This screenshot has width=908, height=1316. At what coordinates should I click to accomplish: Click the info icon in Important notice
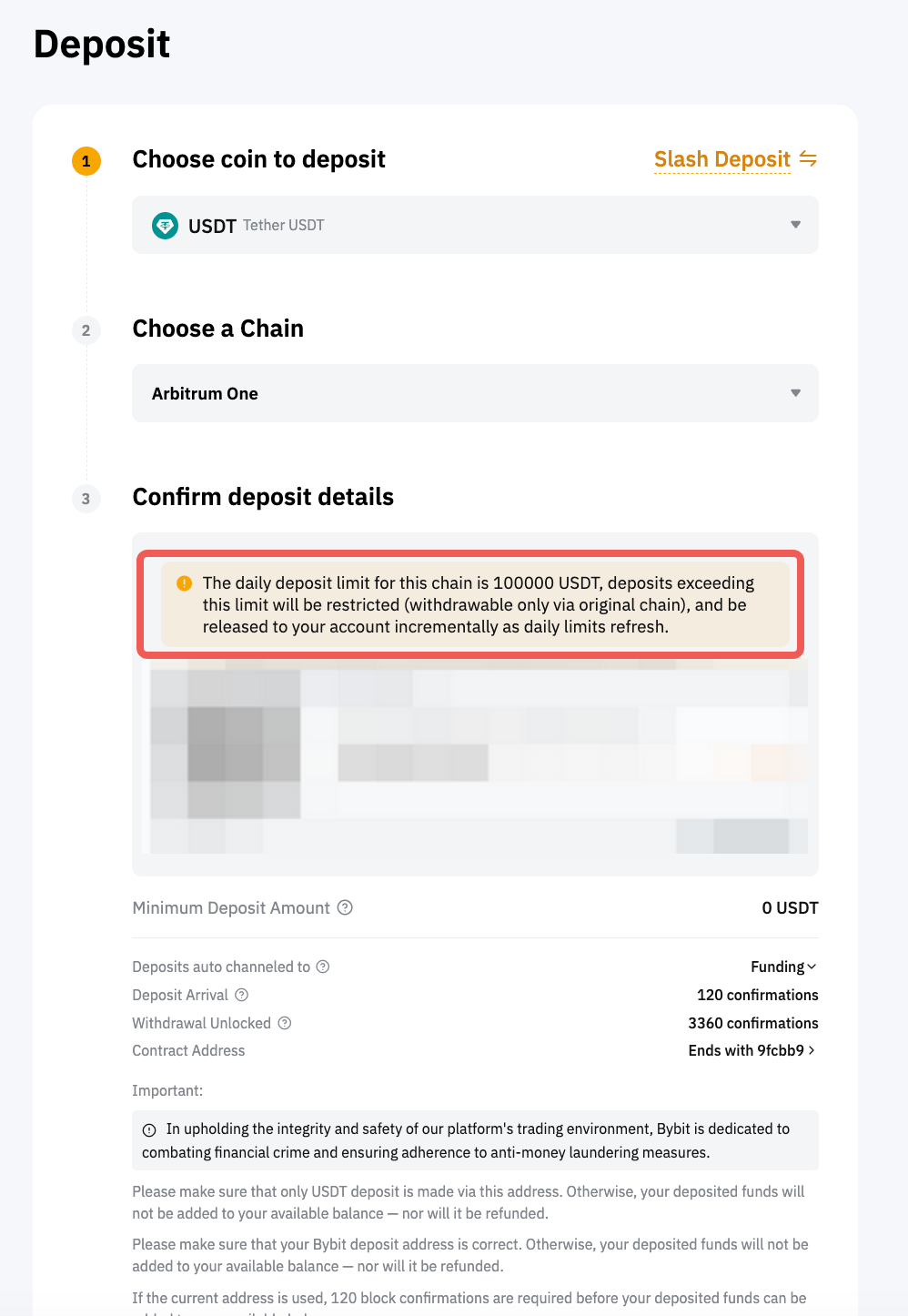[x=149, y=1129]
